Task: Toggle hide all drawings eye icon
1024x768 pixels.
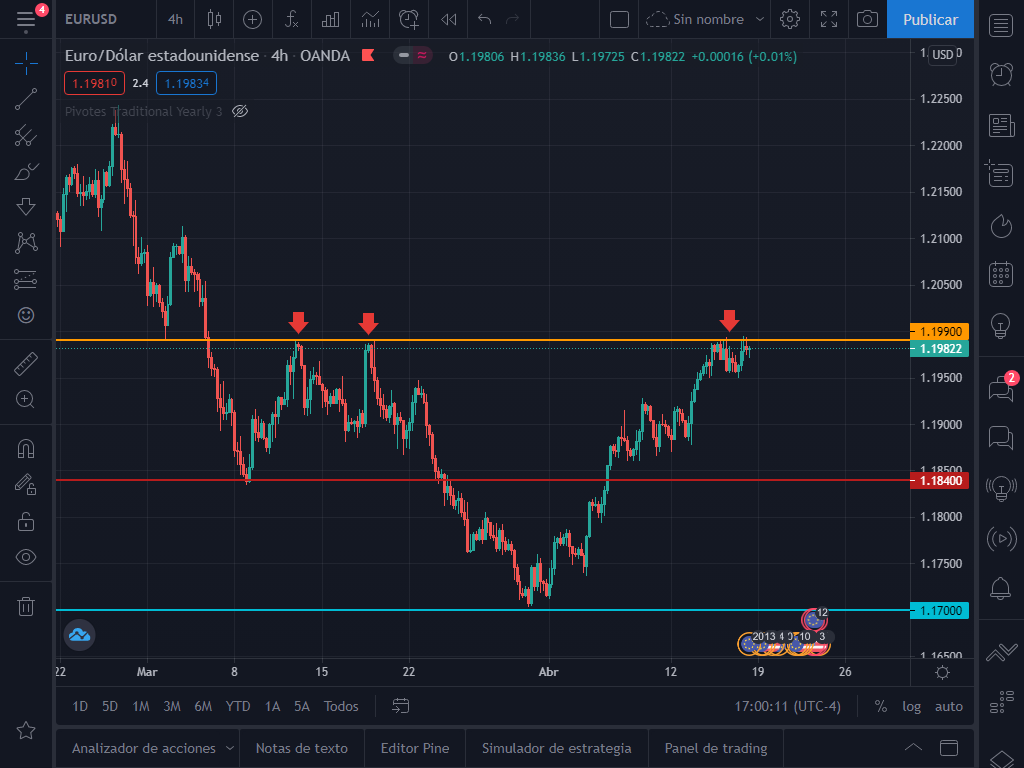Action: click(26, 557)
